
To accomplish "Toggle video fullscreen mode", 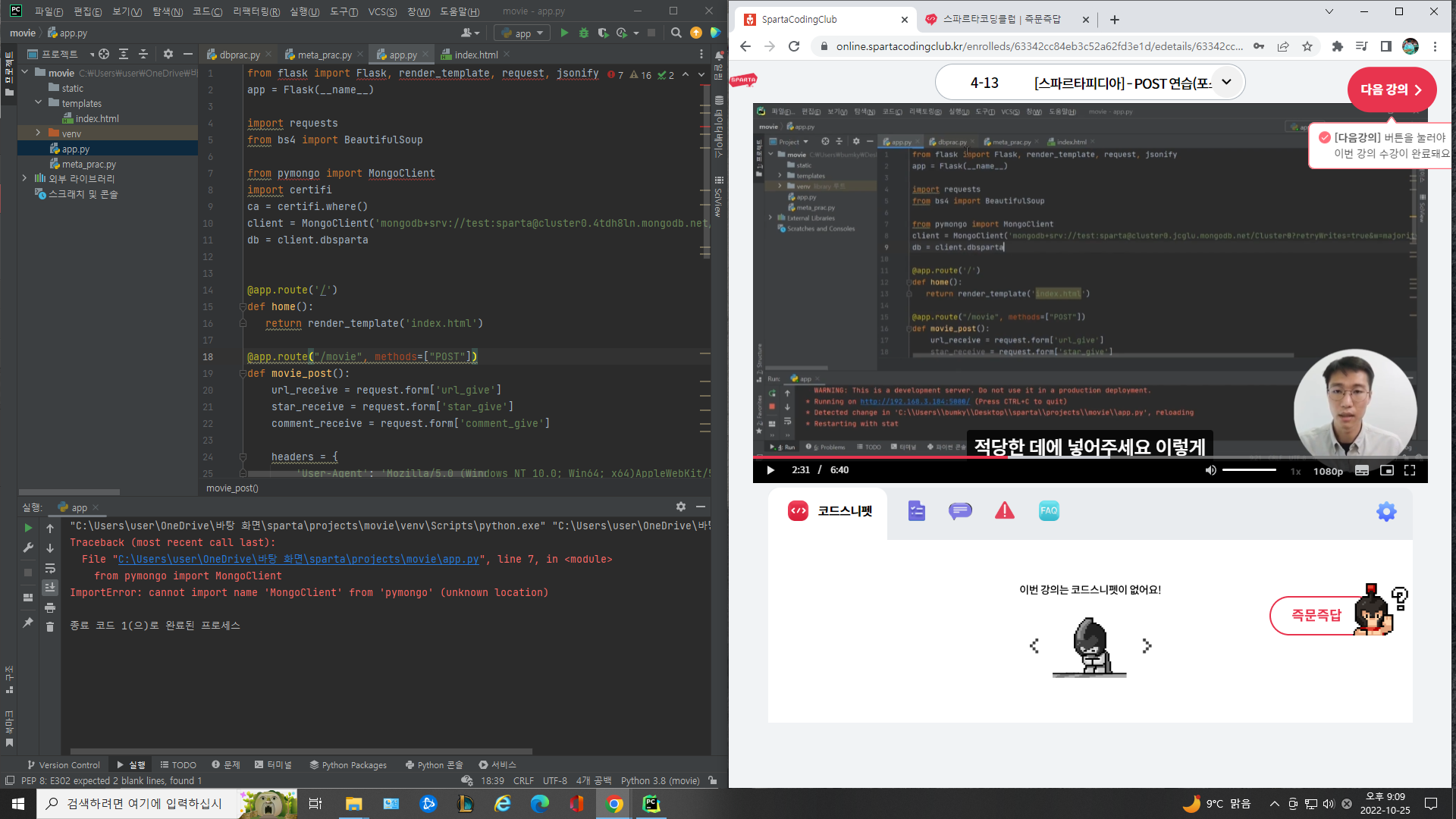I will 1410,470.
